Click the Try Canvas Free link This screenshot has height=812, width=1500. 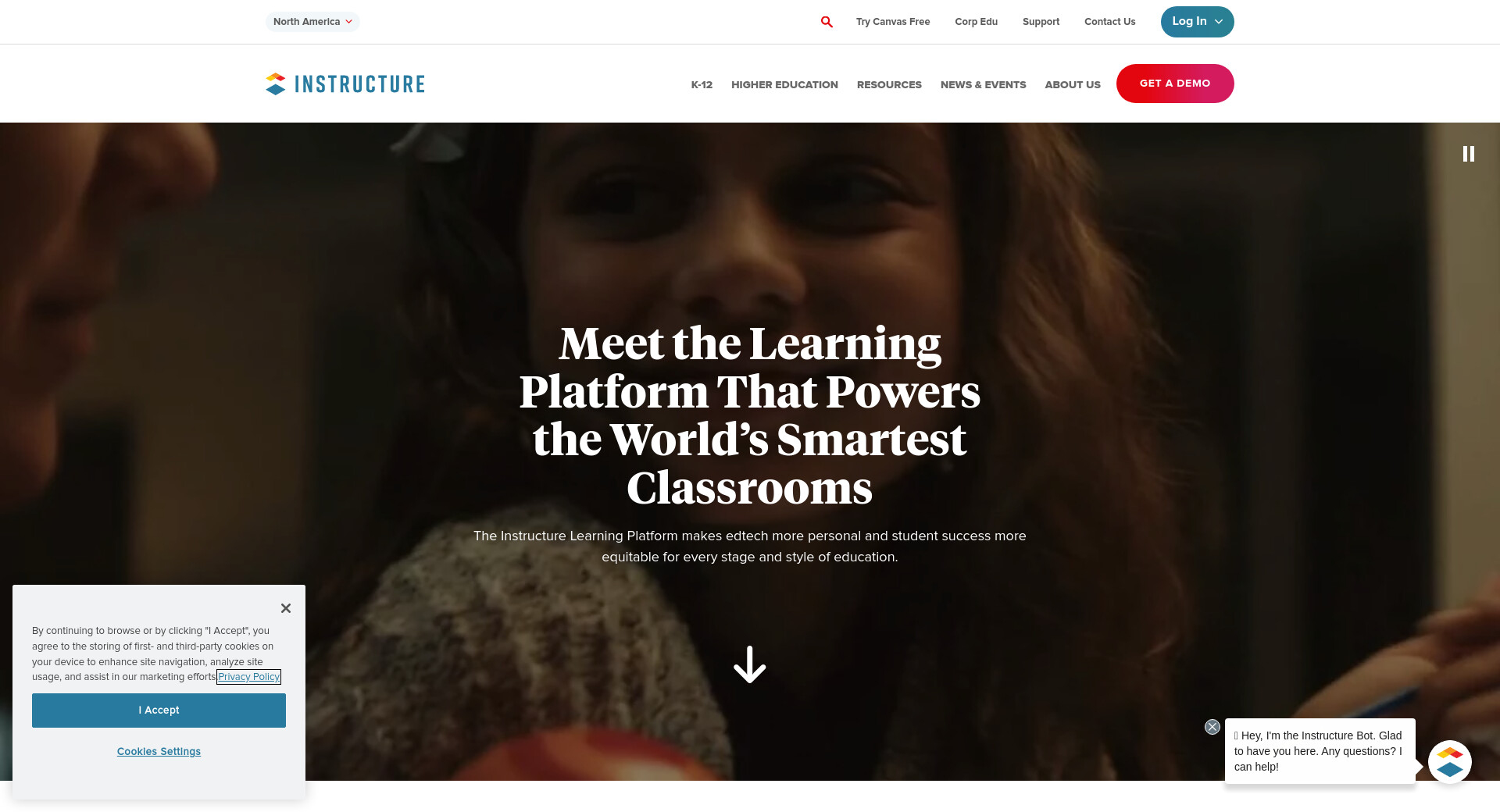(893, 22)
